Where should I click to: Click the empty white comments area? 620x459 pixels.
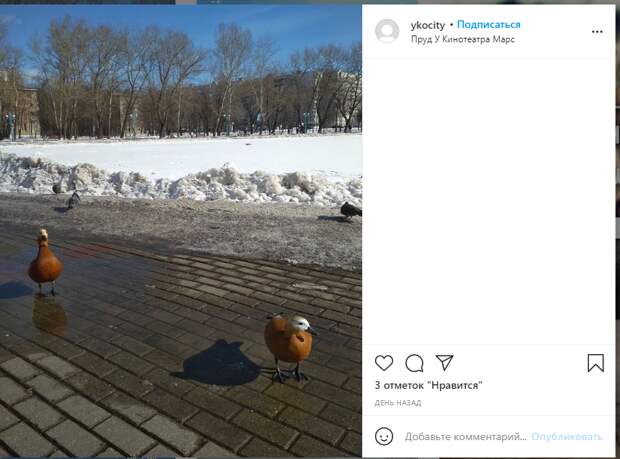click(x=489, y=202)
